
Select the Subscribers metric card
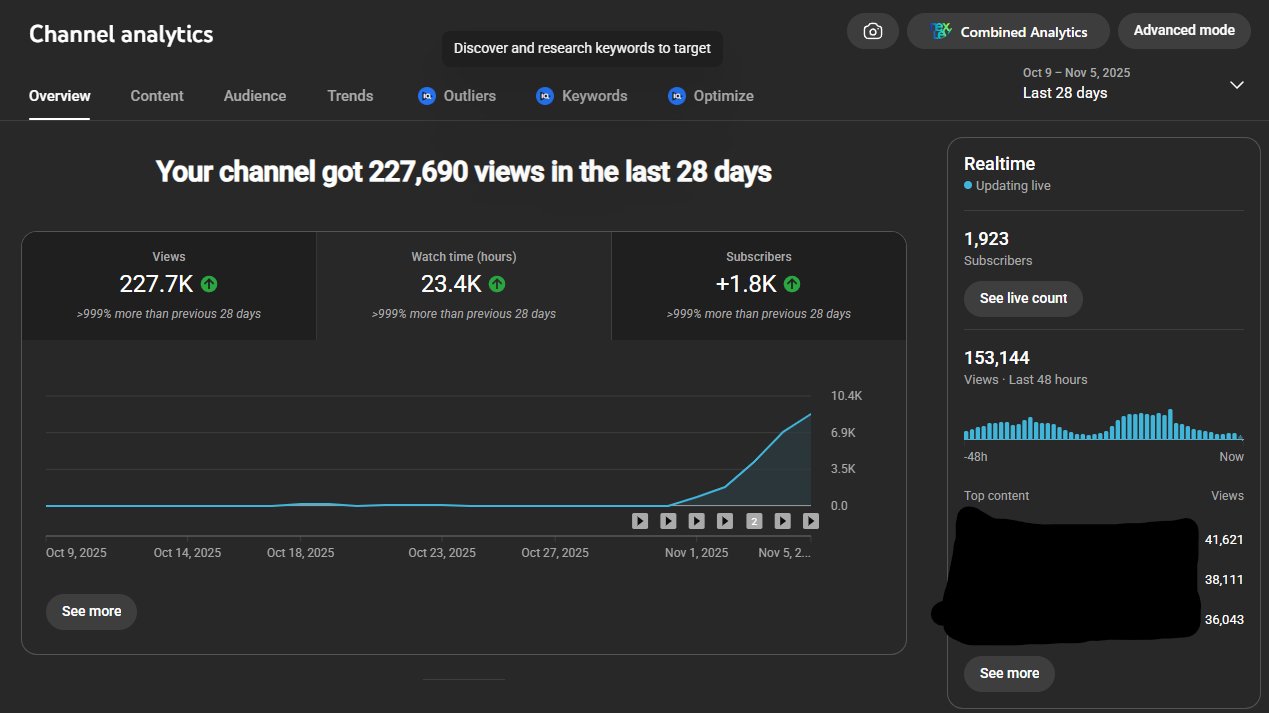[759, 286]
